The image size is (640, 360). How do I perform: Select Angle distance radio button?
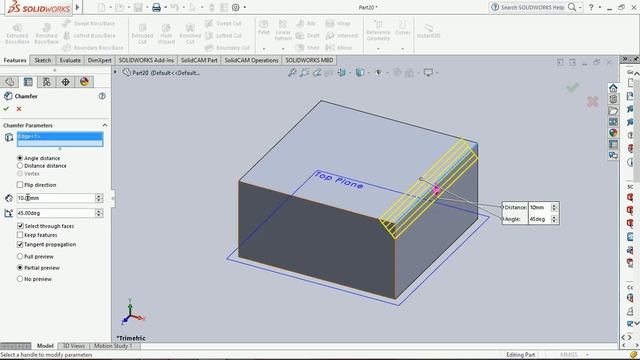point(20,158)
